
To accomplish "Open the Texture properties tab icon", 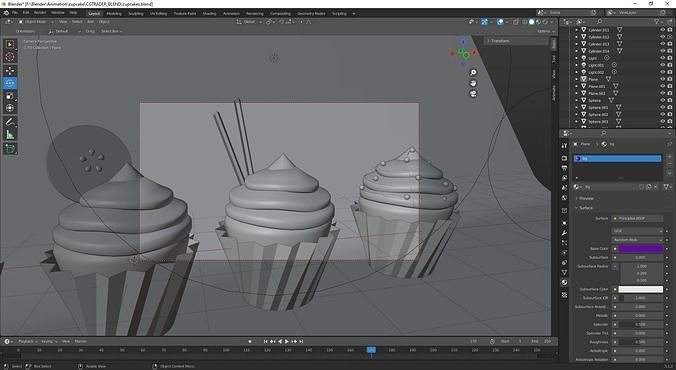I will point(564,295).
